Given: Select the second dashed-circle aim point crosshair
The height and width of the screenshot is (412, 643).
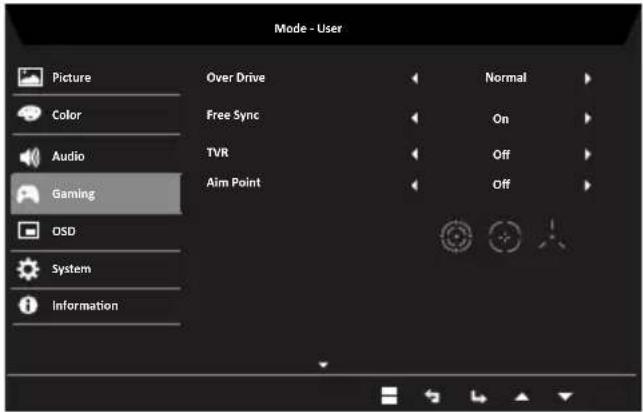Looking at the screenshot, I should click(x=505, y=237).
